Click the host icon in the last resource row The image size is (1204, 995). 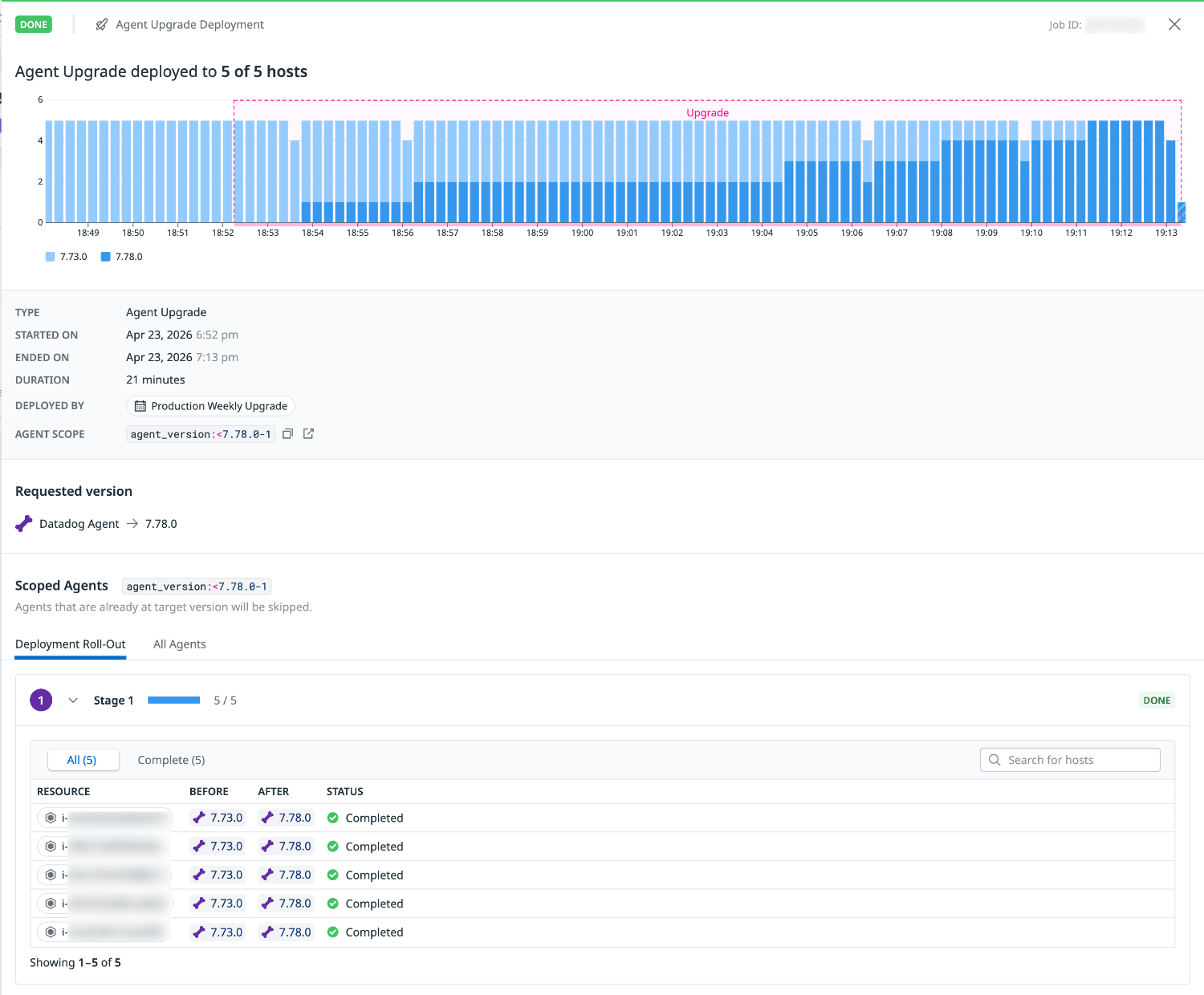coord(51,932)
